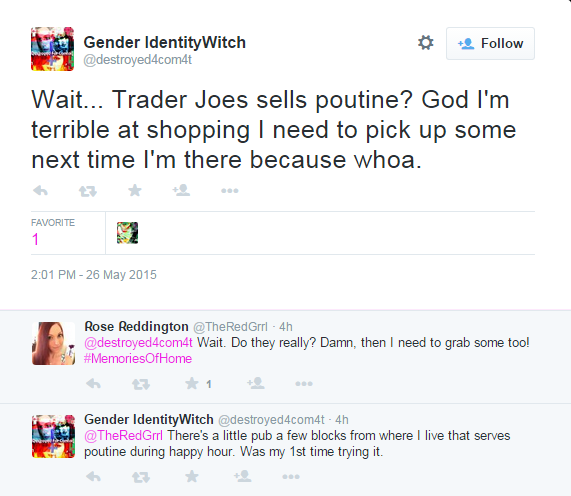Open the more options dots under the main tweet
Viewport: 571px width, 496px height.
230,190
